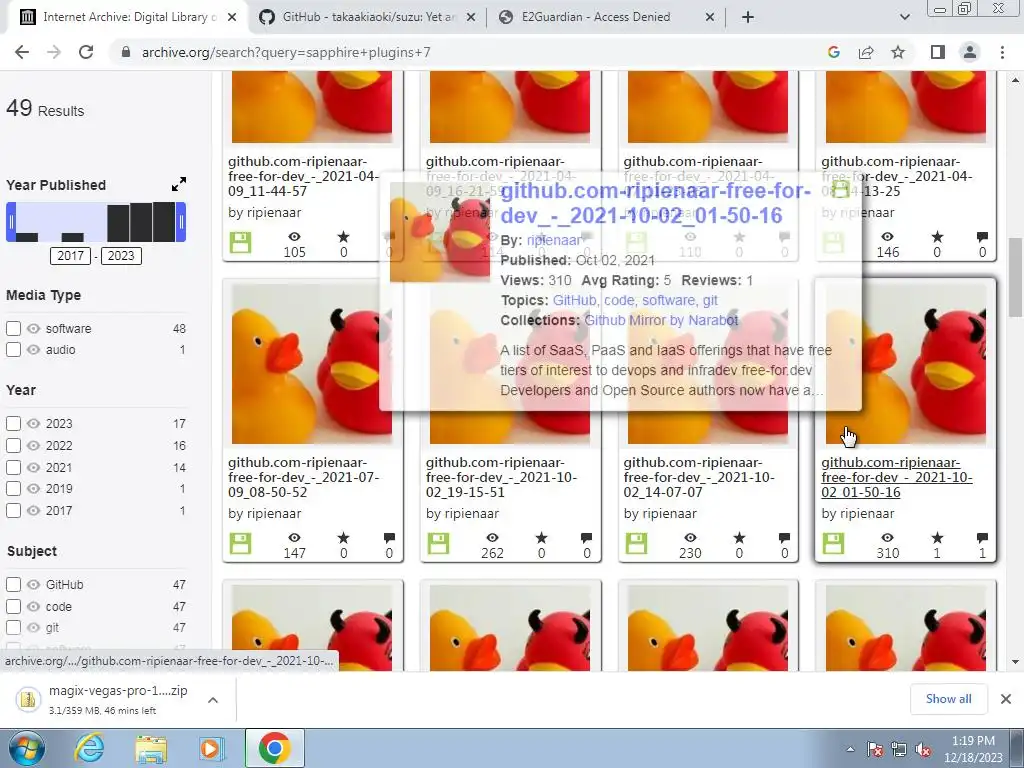This screenshot has width=1024, height=768.
Task: Open File Explorer from taskbar
Action: (x=150, y=748)
